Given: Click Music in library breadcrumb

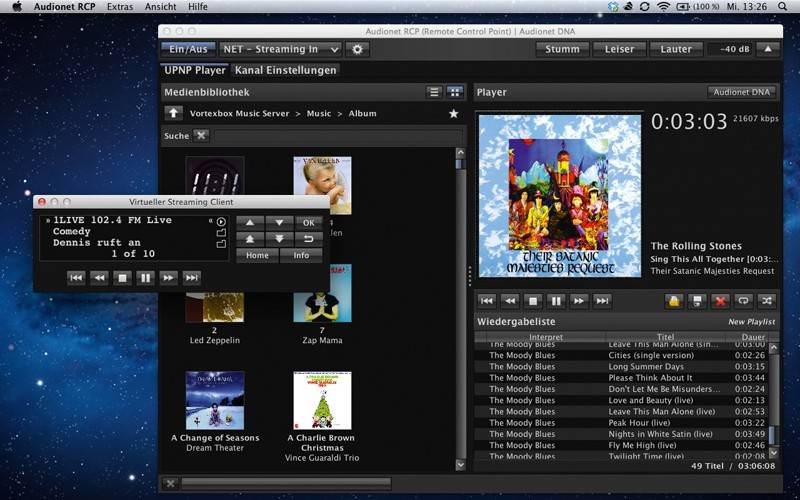Looking at the screenshot, I should (x=319, y=113).
